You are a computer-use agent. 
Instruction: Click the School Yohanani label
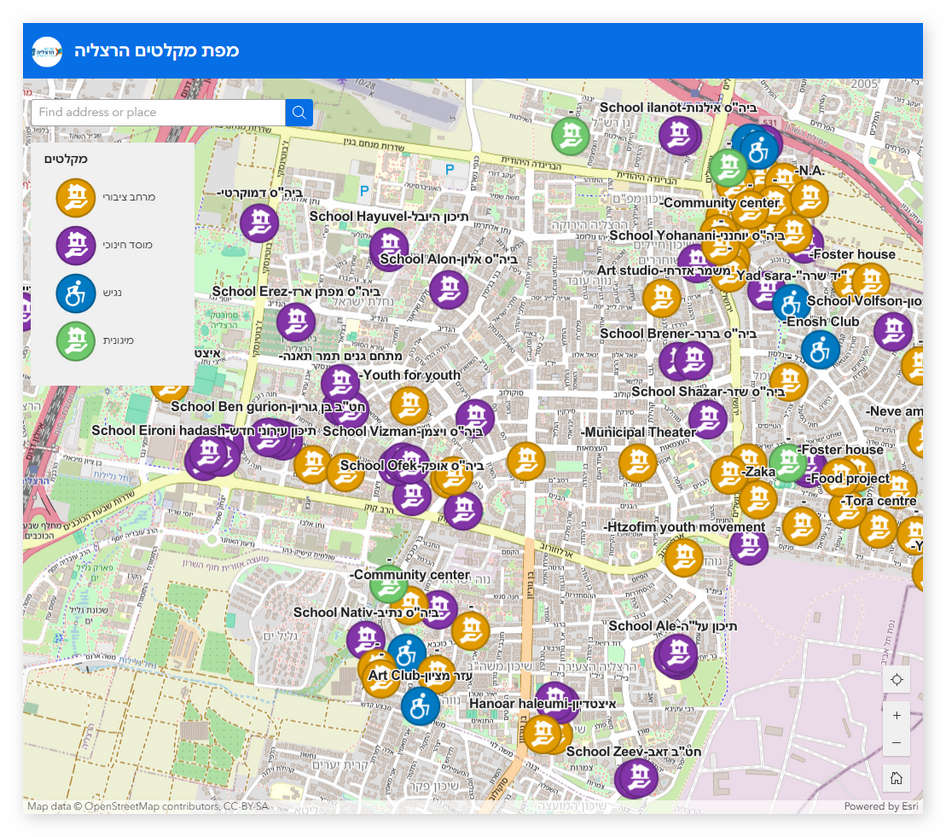[697, 235]
